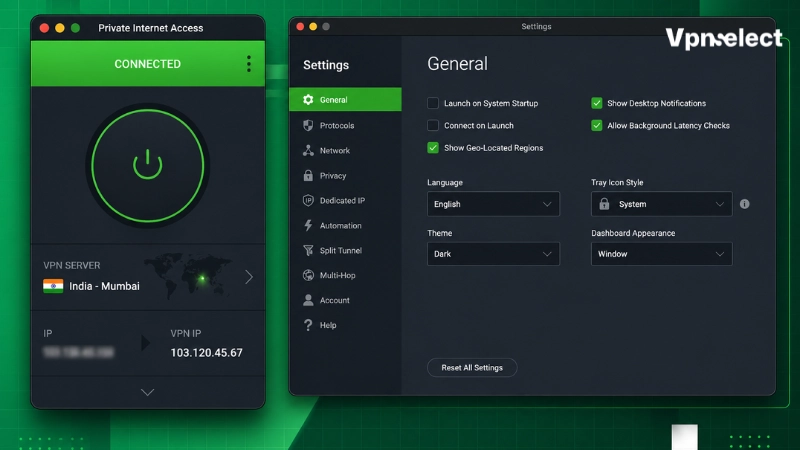Open server list via VPN Server chevron

click(x=248, y=277)
